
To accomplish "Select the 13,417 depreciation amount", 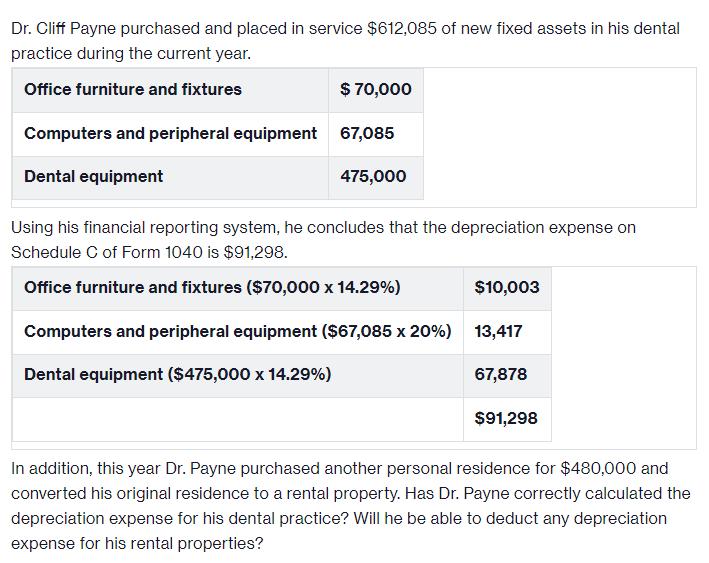I will pyautogui.click(x=498, y=331).
